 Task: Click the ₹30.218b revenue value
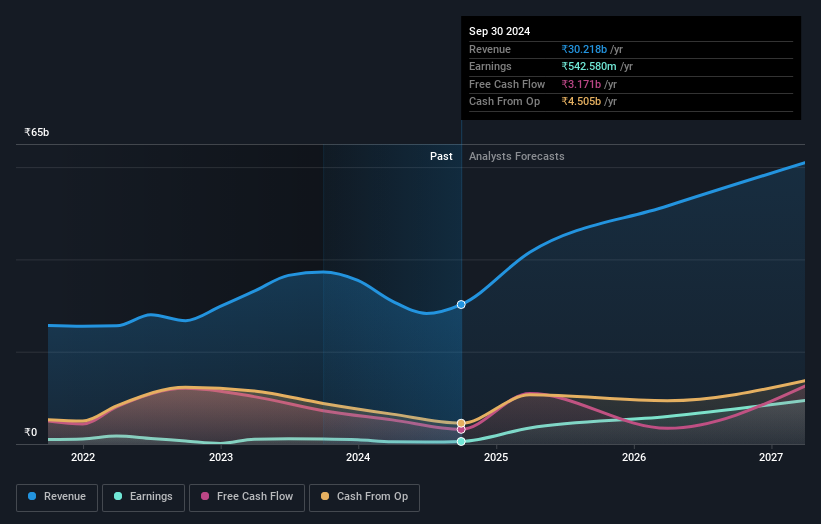(584, 49)
